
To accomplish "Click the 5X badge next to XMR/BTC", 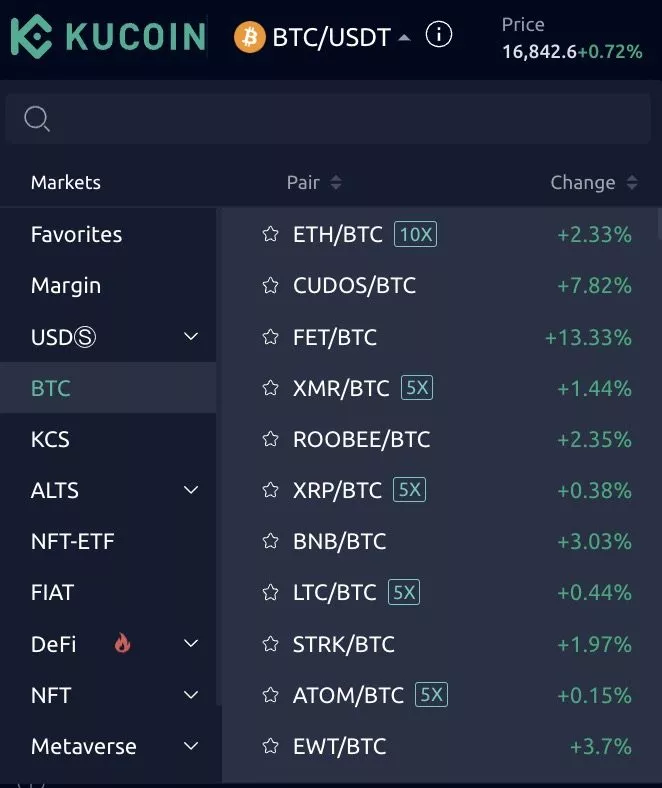I will (417, 387).
